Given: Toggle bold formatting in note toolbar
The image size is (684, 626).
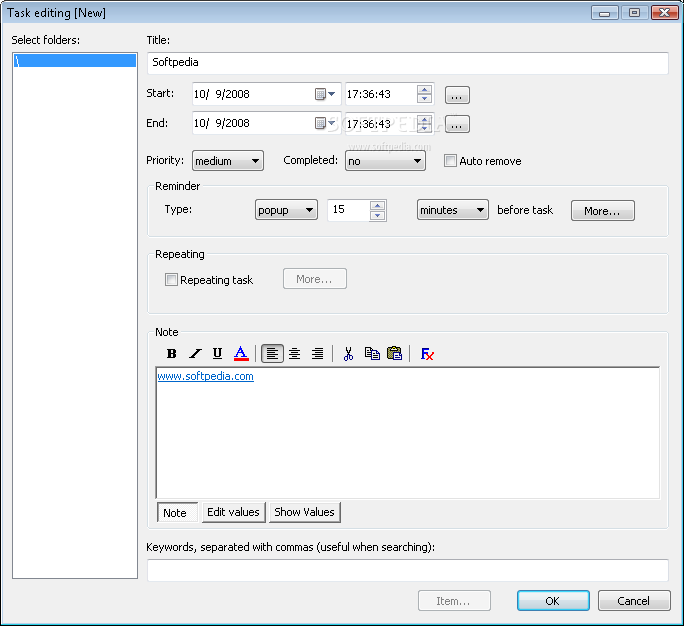Looking at the screenshot, I should click(x=171, y=353).
